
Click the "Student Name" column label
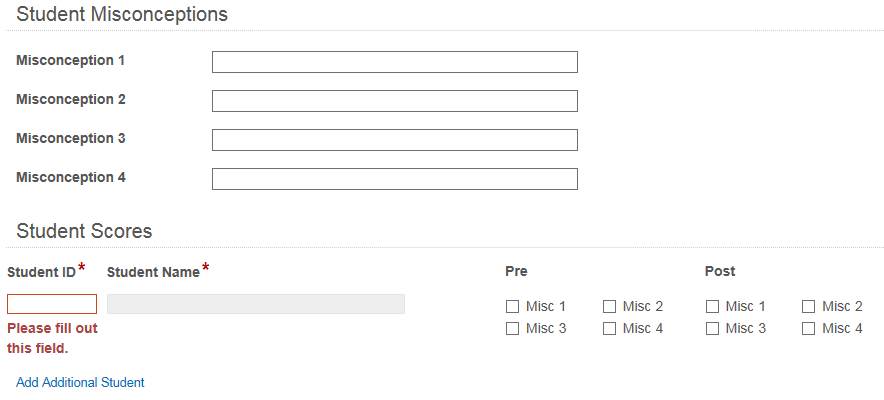click(x=153, y=272)
